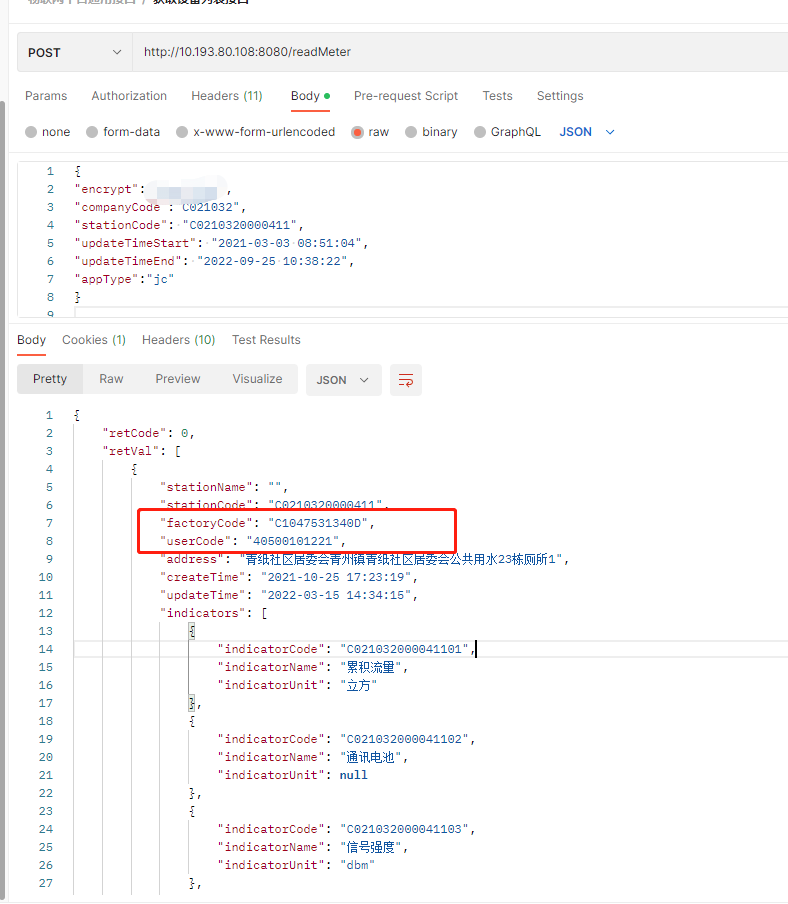Open the Authorization tab
788x904 pixels.
coord(129,96)
